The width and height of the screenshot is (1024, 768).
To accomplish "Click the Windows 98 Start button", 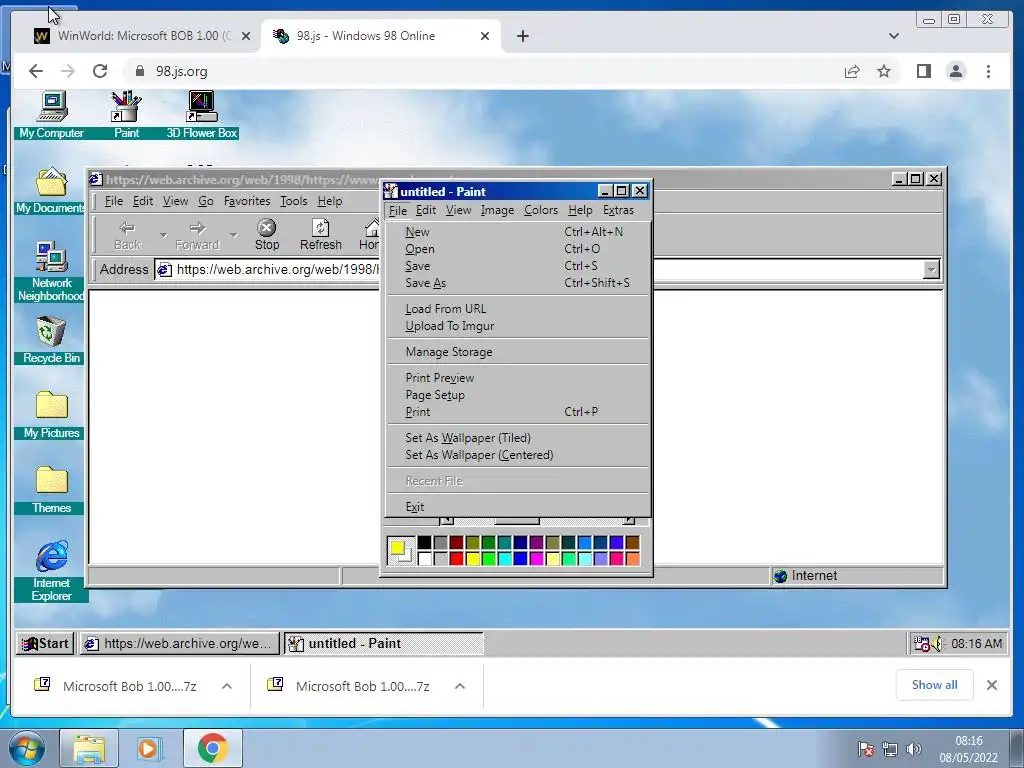I will (x=46, y=644).
